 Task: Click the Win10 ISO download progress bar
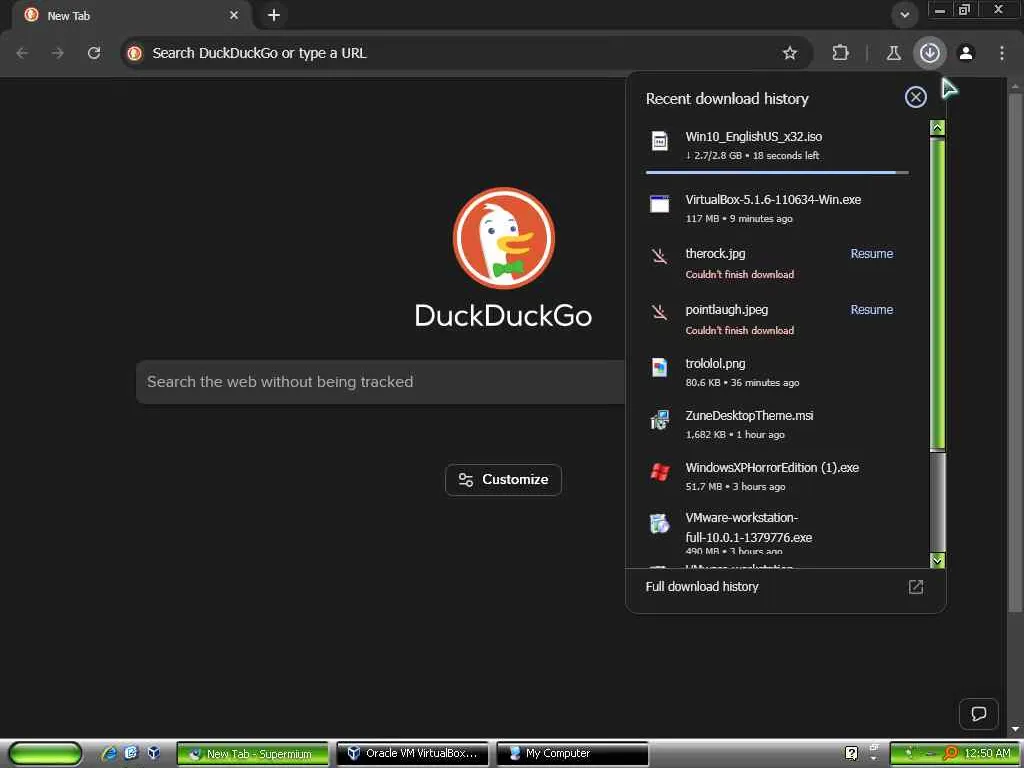tap(777, 172)
